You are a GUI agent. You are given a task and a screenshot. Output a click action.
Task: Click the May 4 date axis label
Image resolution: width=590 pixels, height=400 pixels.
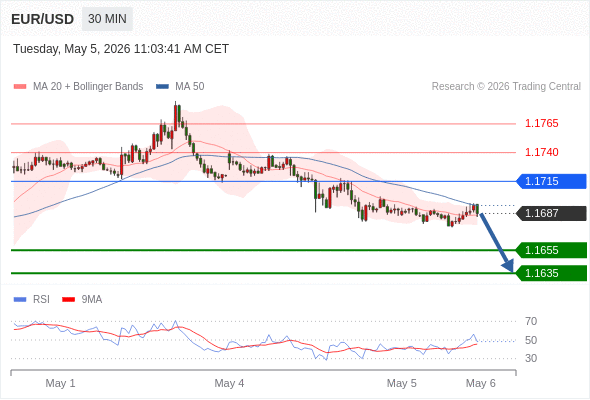click(x=229, y=383)
